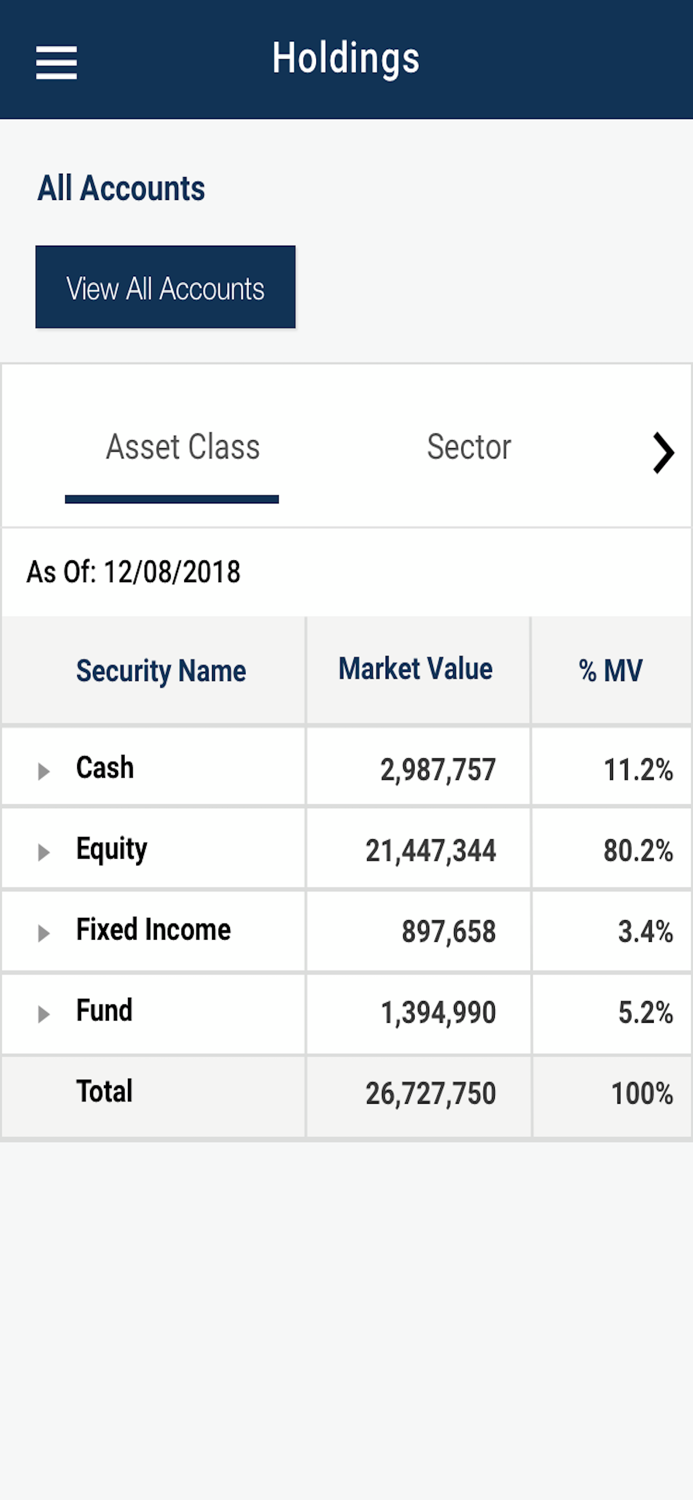693x1500 pixels.
Task: Expand the Fixed Income asset class row
Action: pyautogui.click(x=44, y=932)
